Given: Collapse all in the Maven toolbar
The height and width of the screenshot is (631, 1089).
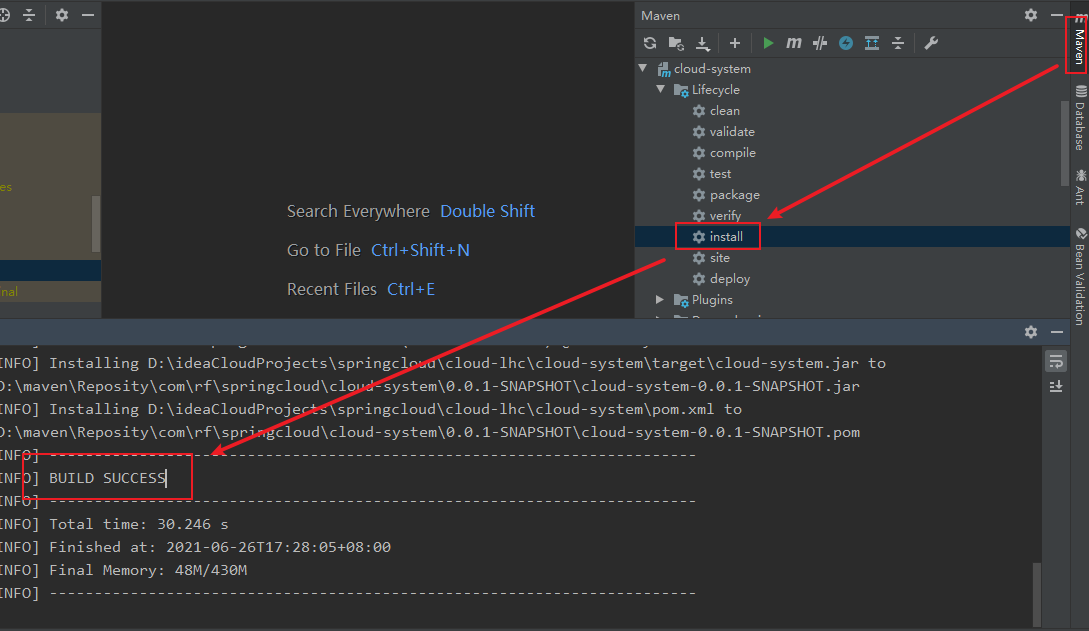Looking at the screenshot, I should tap(898, 43).
